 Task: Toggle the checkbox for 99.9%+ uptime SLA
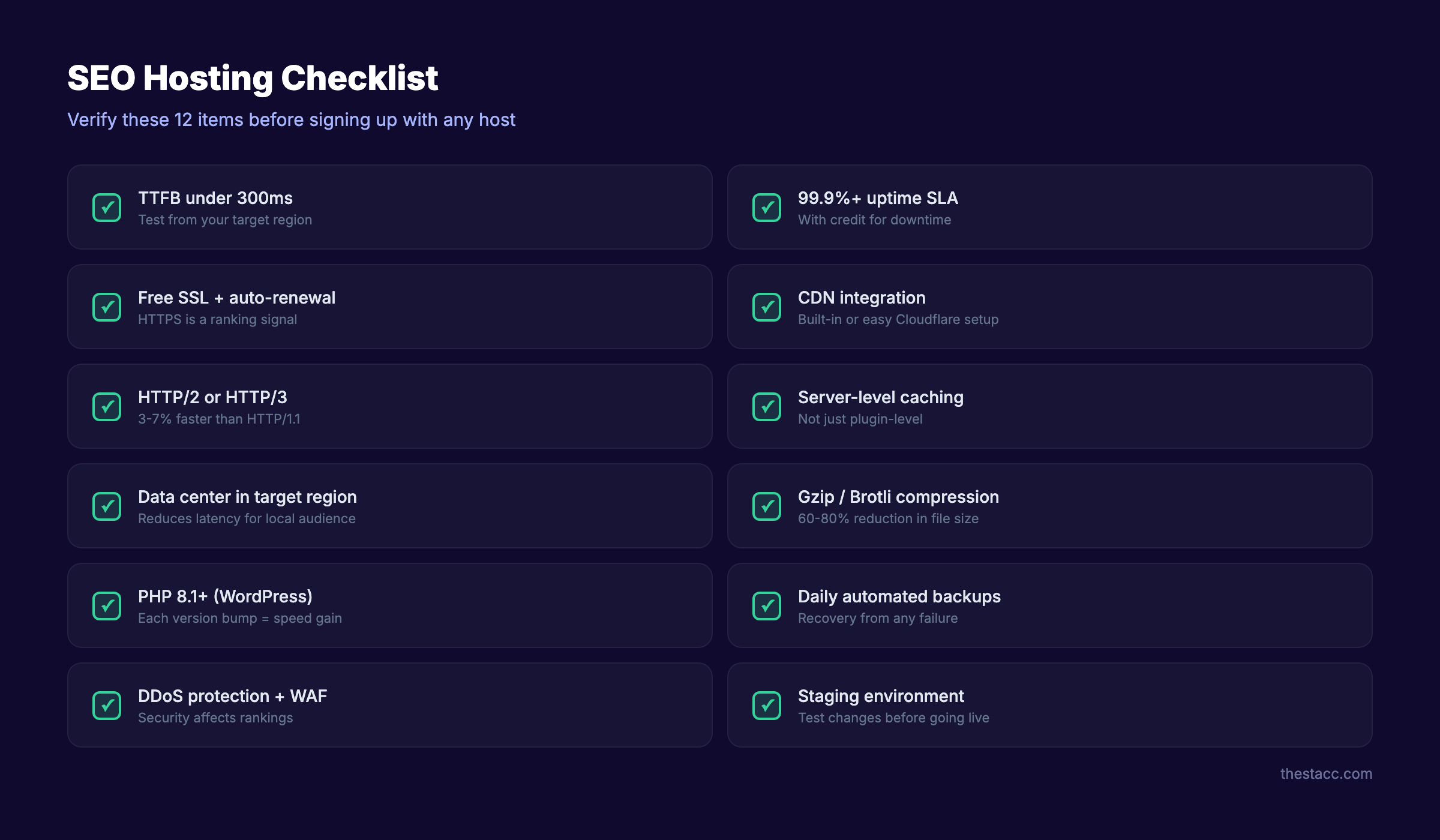point(767,207)
